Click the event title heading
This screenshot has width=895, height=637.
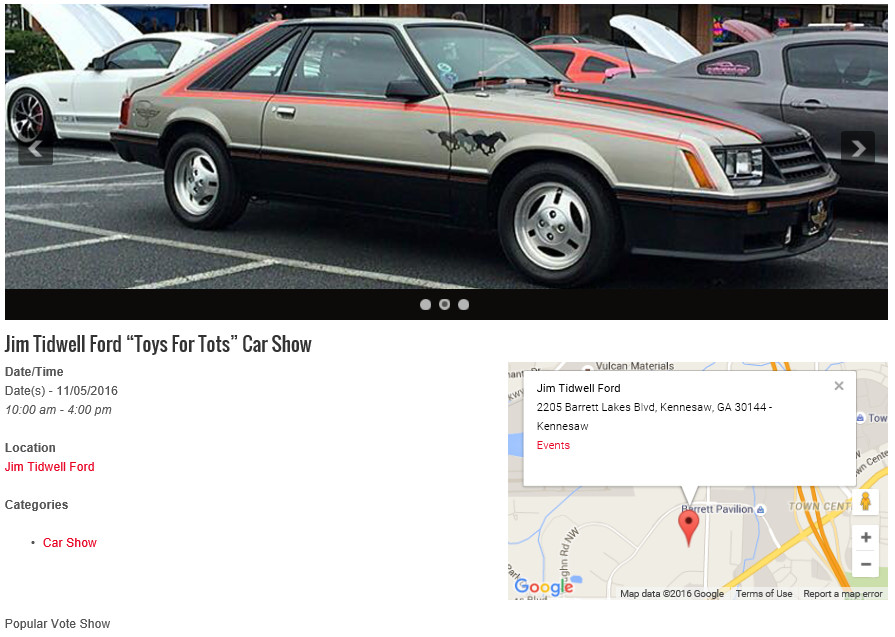(x=158, y=344)
